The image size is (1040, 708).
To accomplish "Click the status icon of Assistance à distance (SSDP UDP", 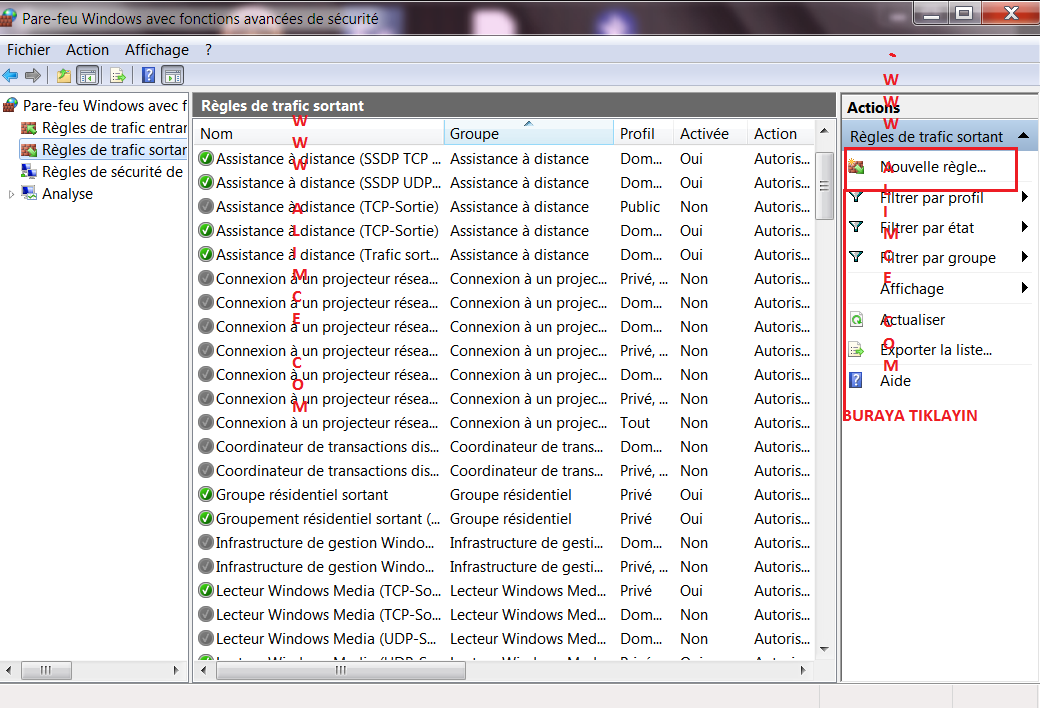I will pos(206,182).
